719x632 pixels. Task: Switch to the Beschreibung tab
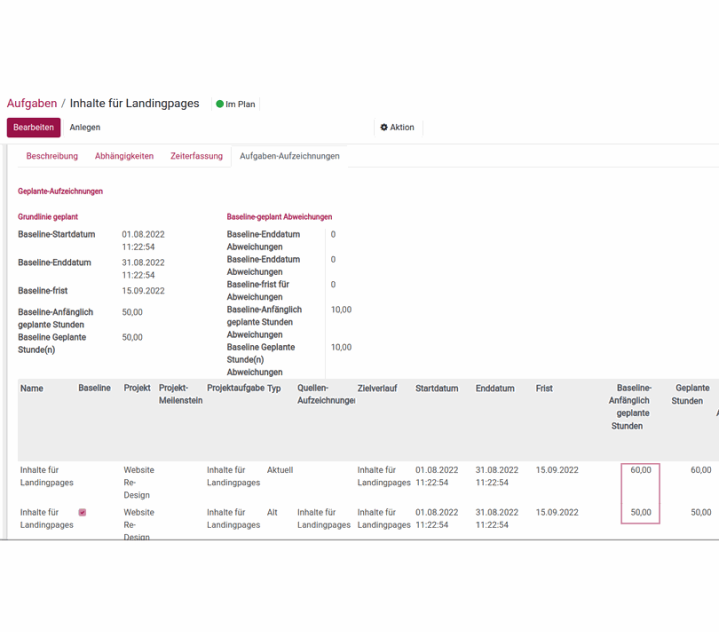52,156
